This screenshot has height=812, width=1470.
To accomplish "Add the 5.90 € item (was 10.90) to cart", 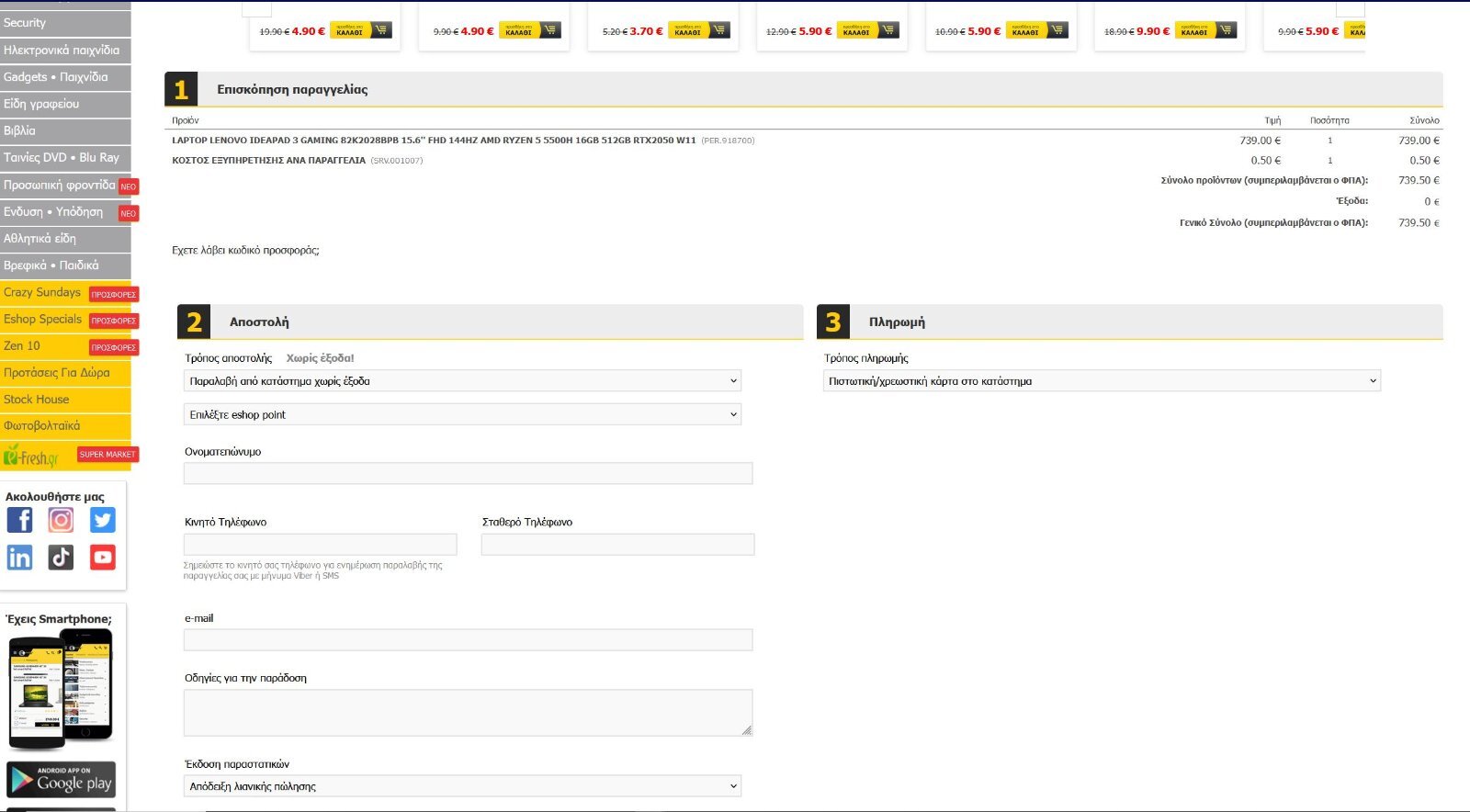I will coord(1037,30).
